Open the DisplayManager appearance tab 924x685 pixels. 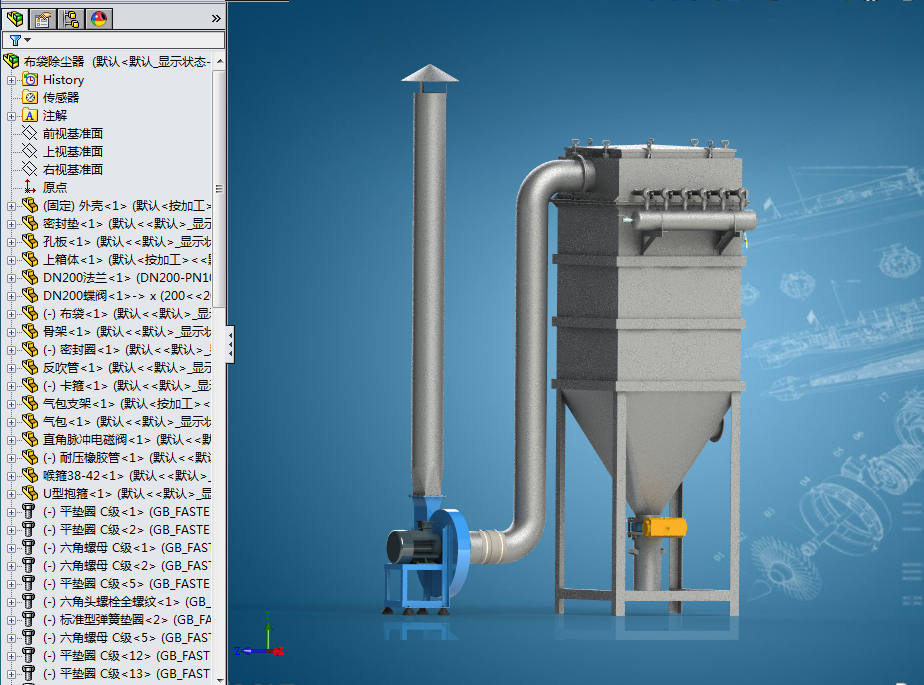99,19
